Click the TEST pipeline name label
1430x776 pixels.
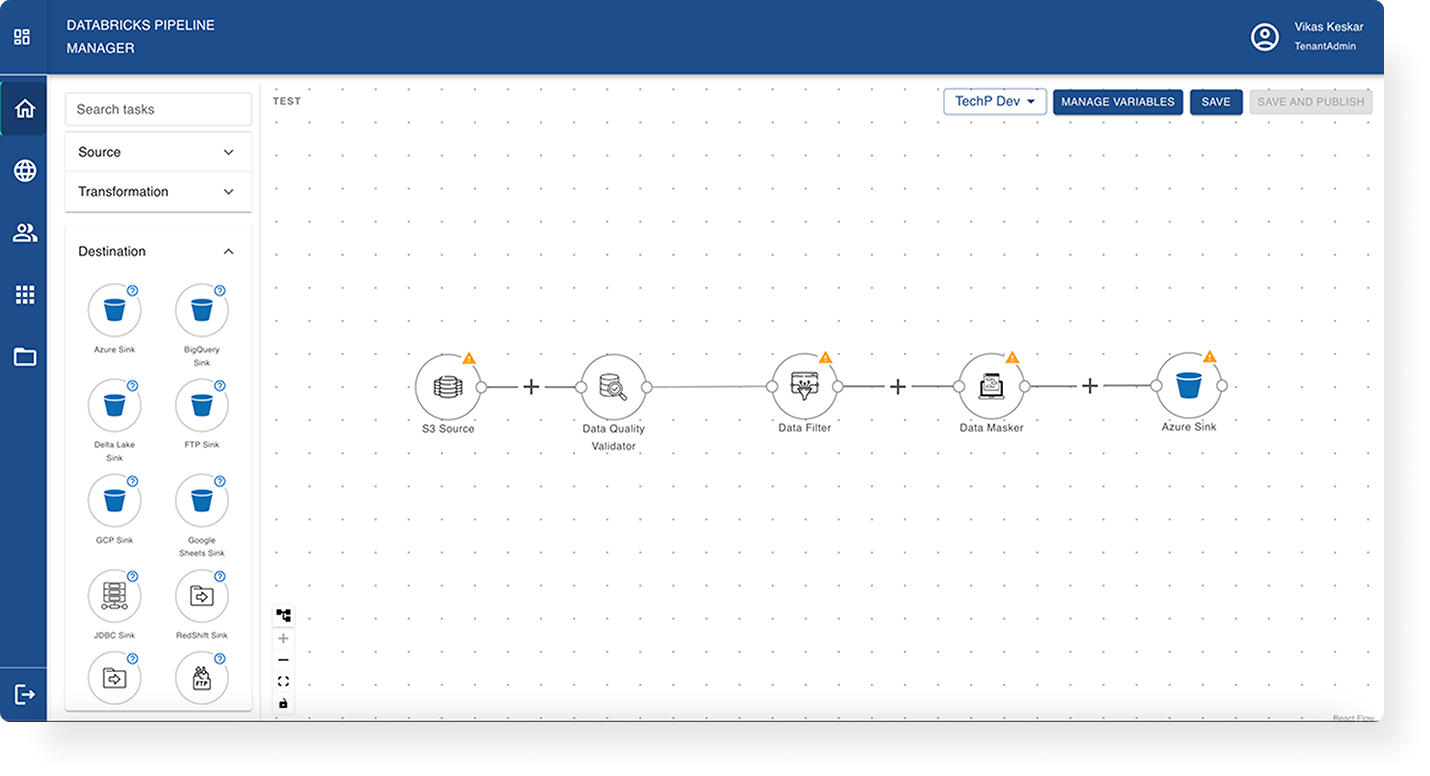click(x=287, y=101)
